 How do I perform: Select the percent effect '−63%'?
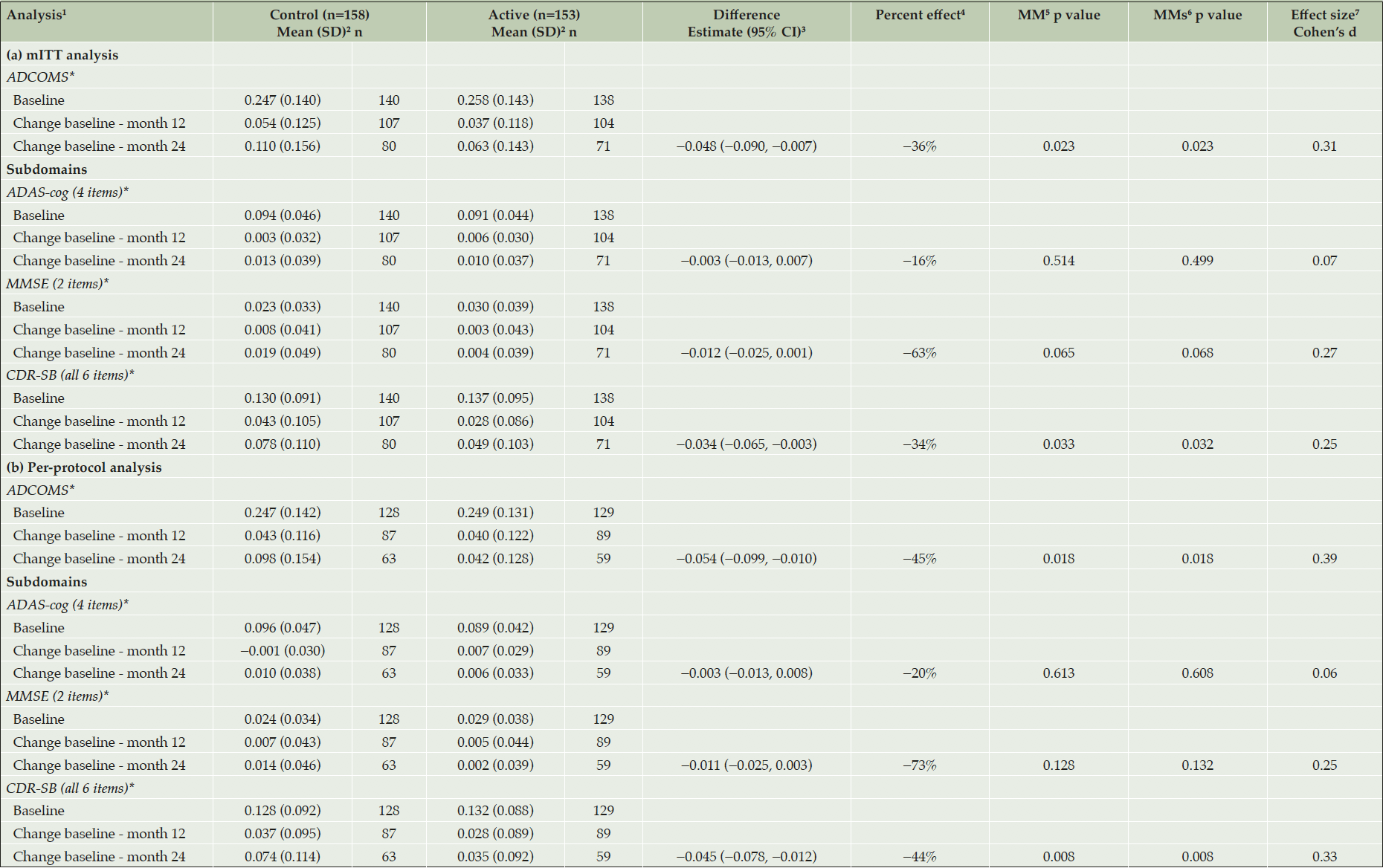[920, 353]
